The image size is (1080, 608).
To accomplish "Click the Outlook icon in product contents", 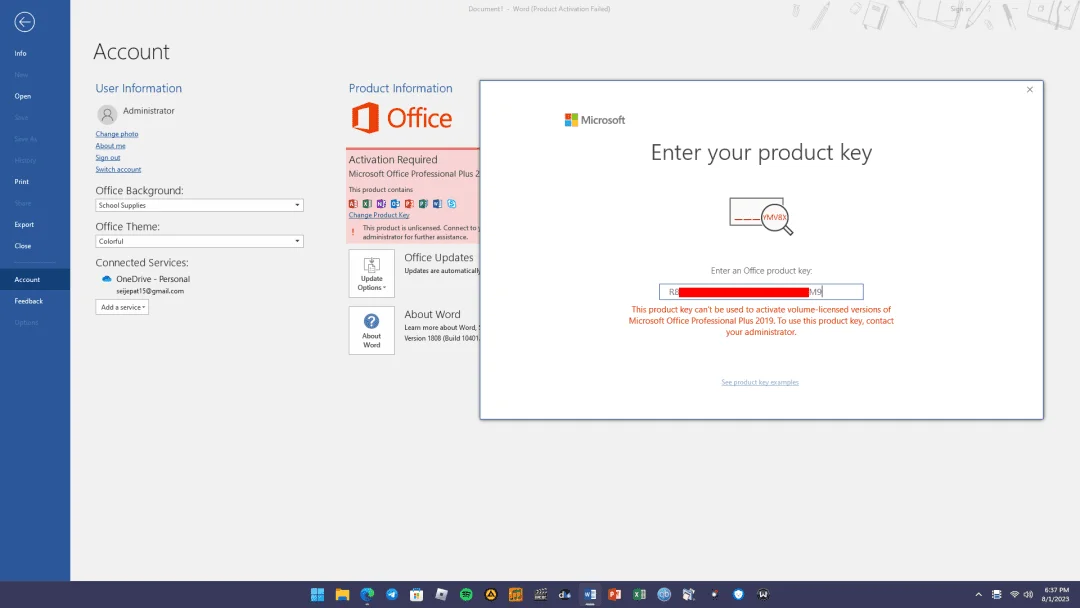I will 395,204.
